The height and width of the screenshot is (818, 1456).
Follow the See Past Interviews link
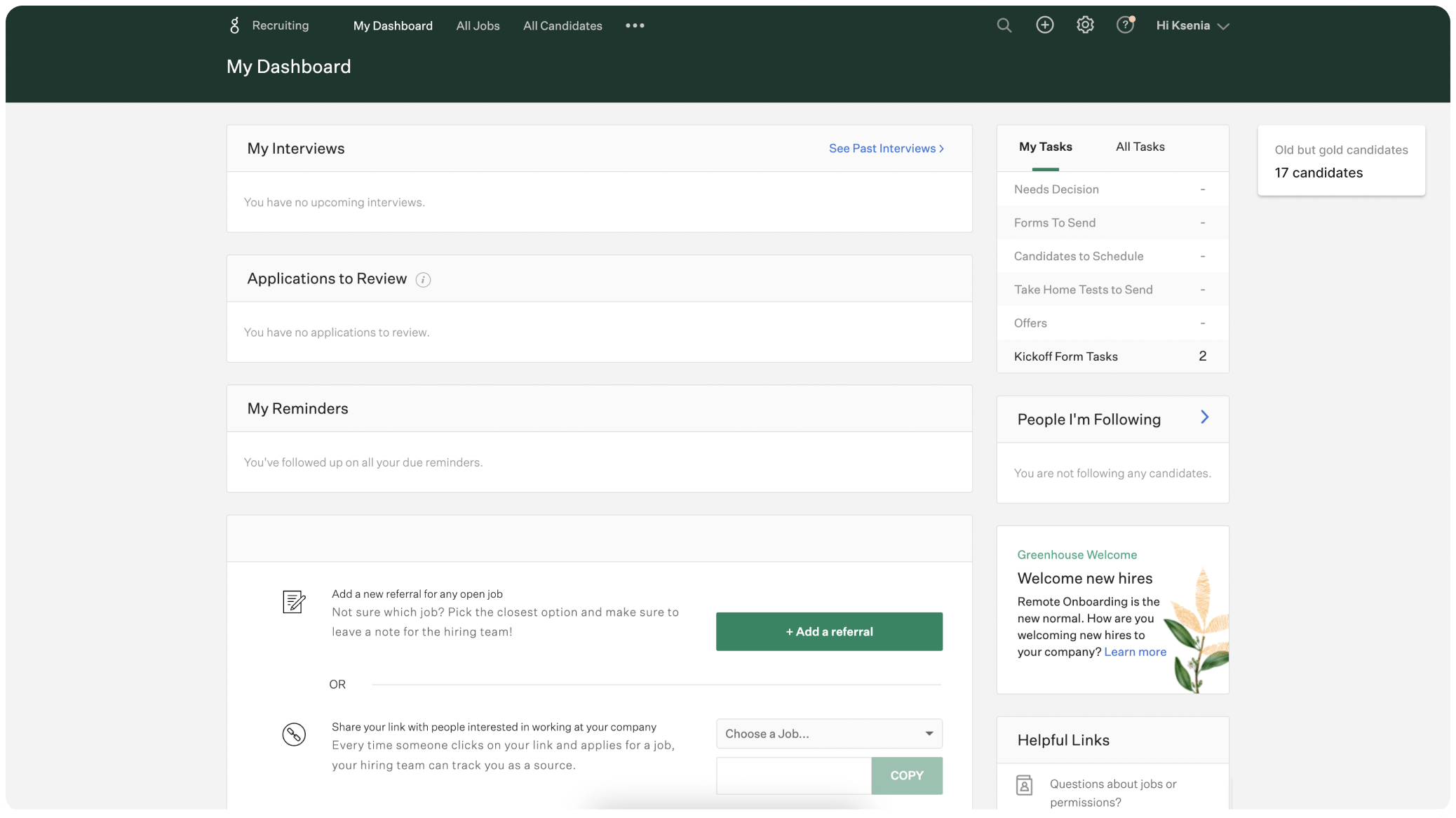(x=886, y=149)
